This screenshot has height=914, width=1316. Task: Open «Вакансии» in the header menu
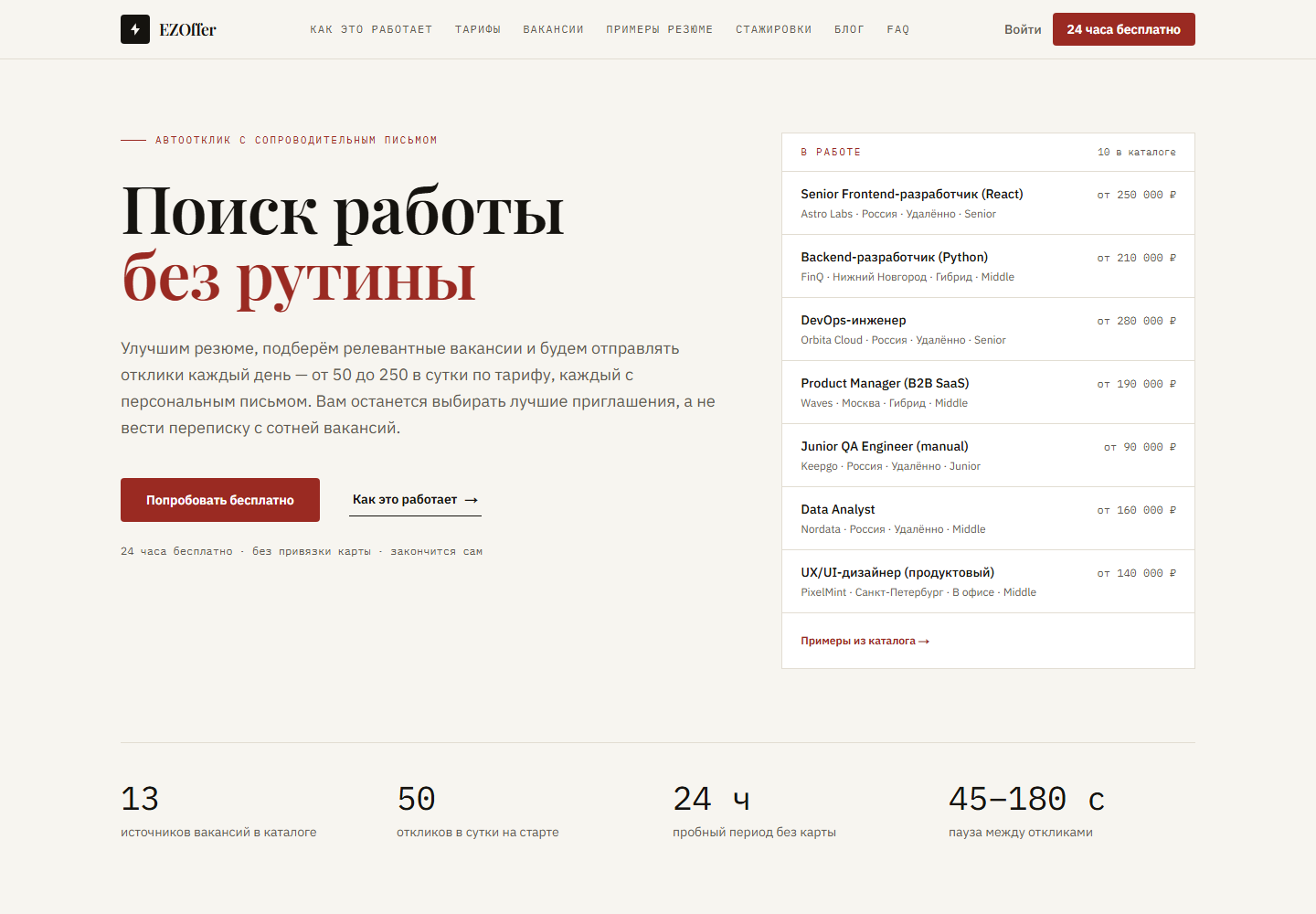point(553,29)
